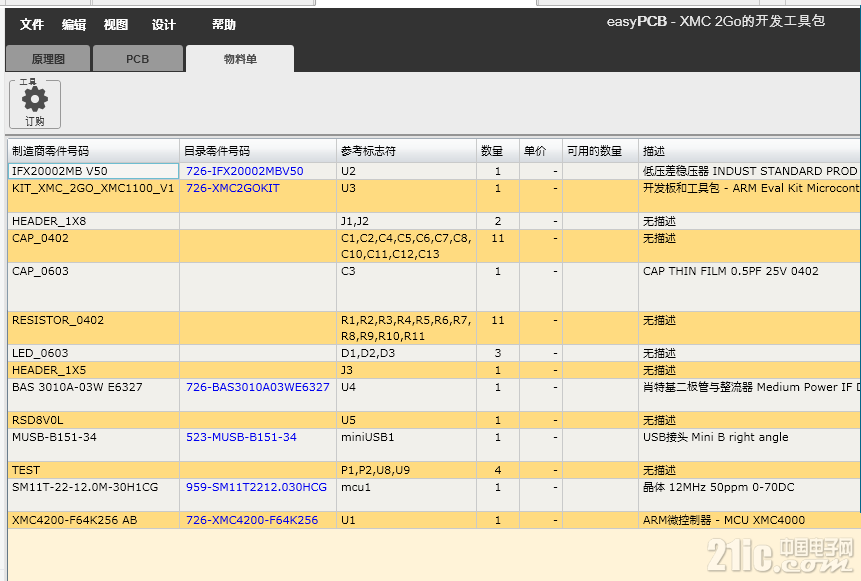Open the 帮助 menu
Viewport: 861px width, 581px height.
click(x=224, y=25)
